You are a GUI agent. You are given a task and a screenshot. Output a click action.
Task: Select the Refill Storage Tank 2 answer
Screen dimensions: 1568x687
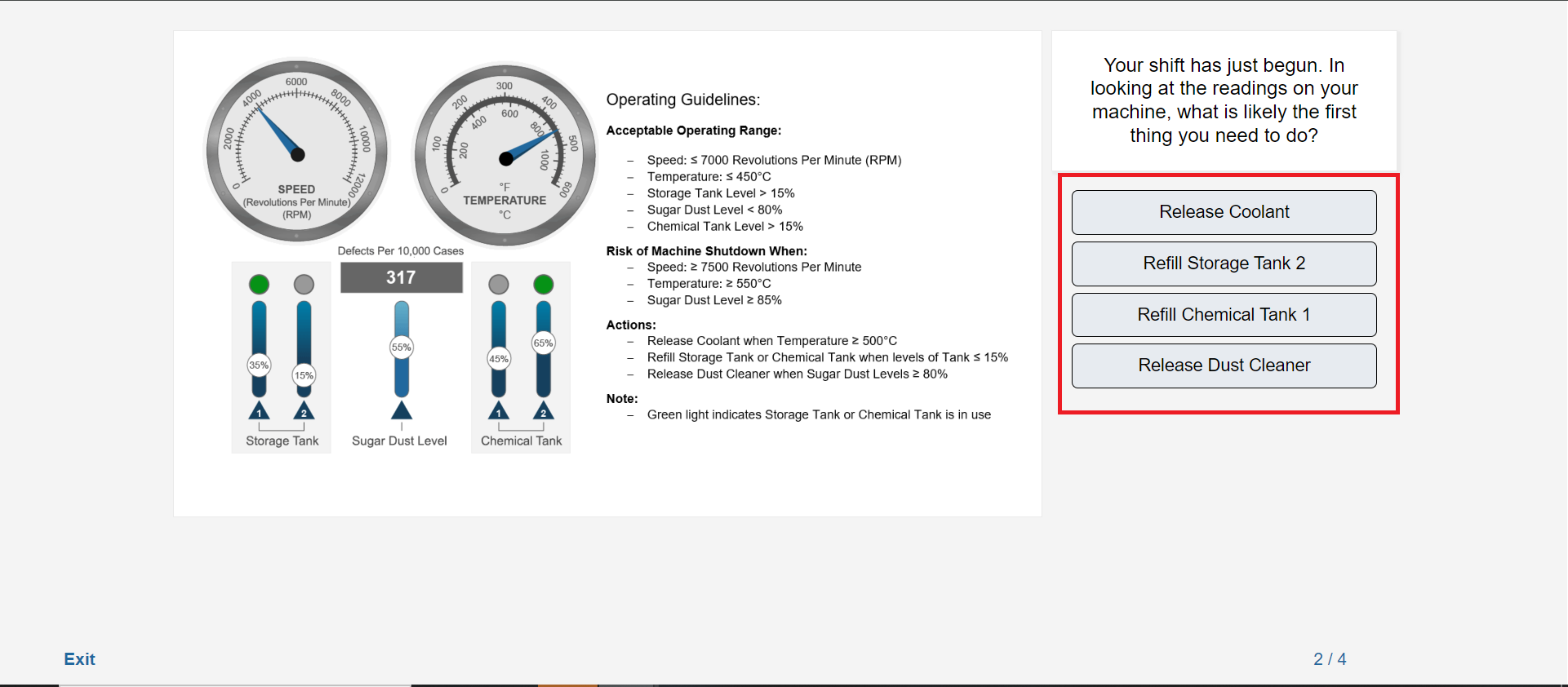(1224, 264)
